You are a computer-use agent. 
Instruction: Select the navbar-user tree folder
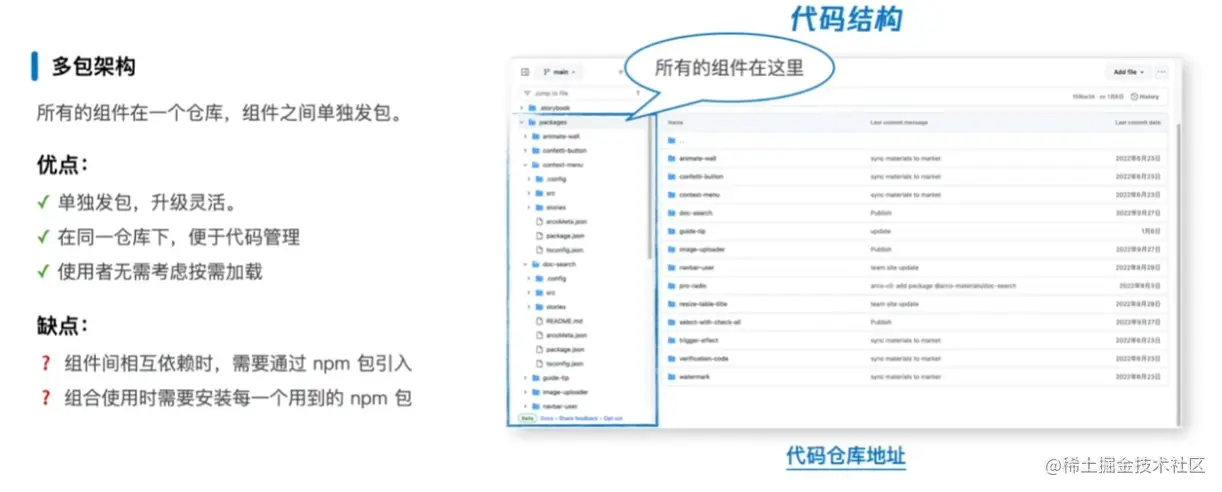point(559,406)
